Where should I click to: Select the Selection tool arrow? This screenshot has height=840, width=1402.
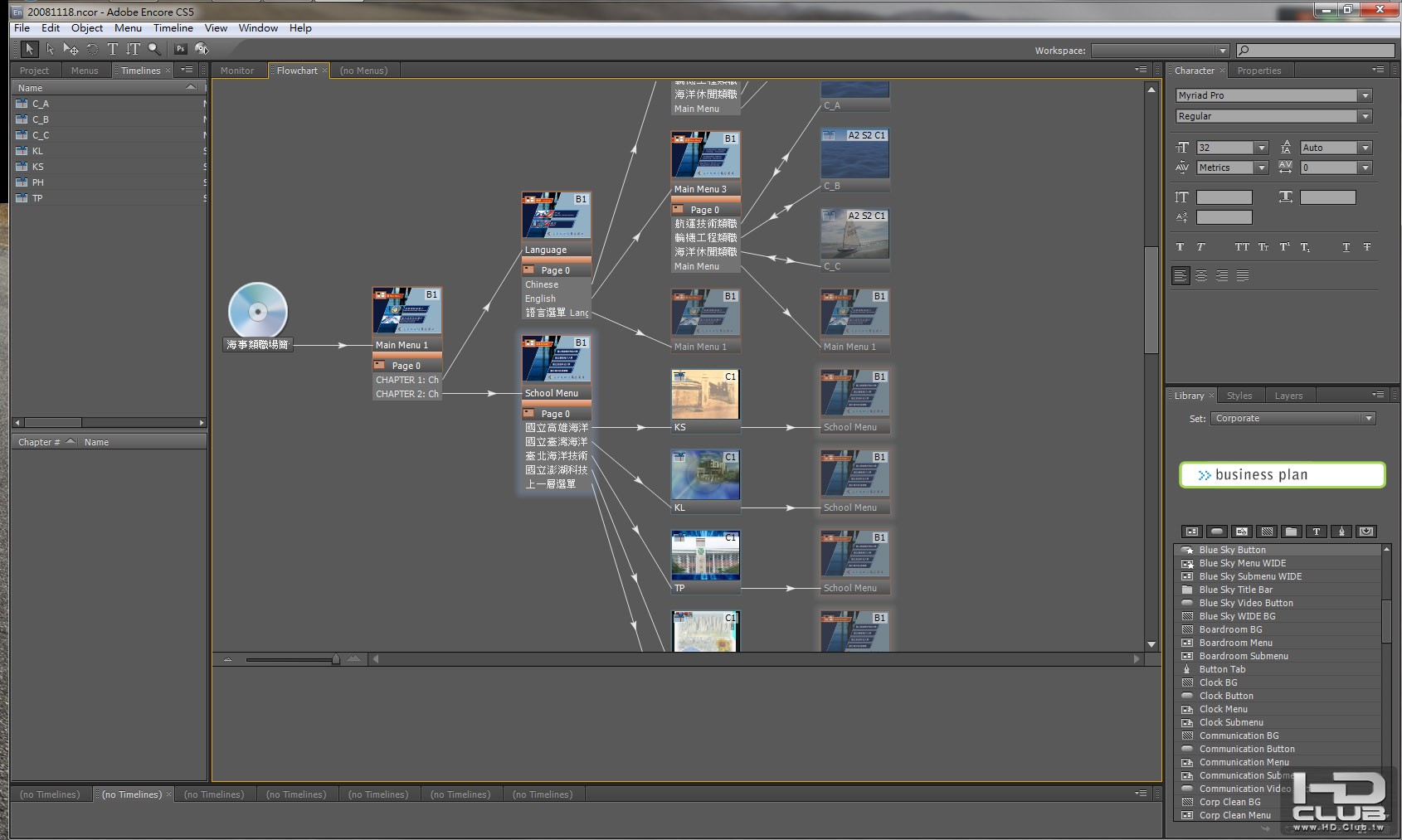(29, 49)
